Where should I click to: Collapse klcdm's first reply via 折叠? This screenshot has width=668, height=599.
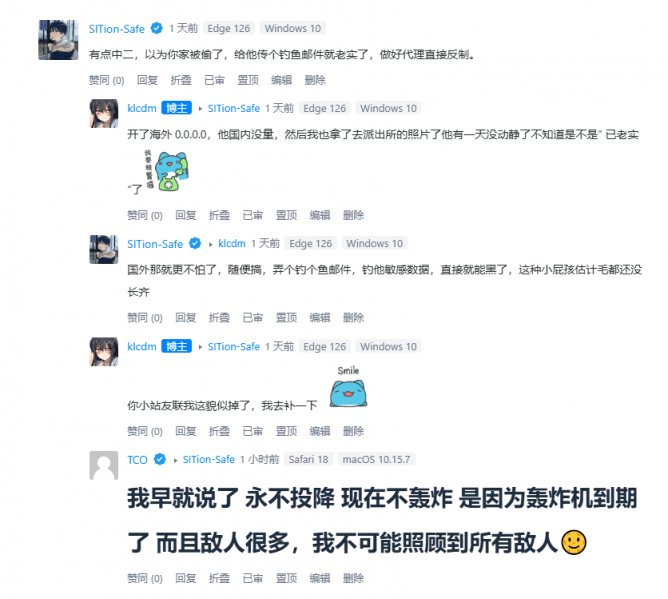(219, 215)
